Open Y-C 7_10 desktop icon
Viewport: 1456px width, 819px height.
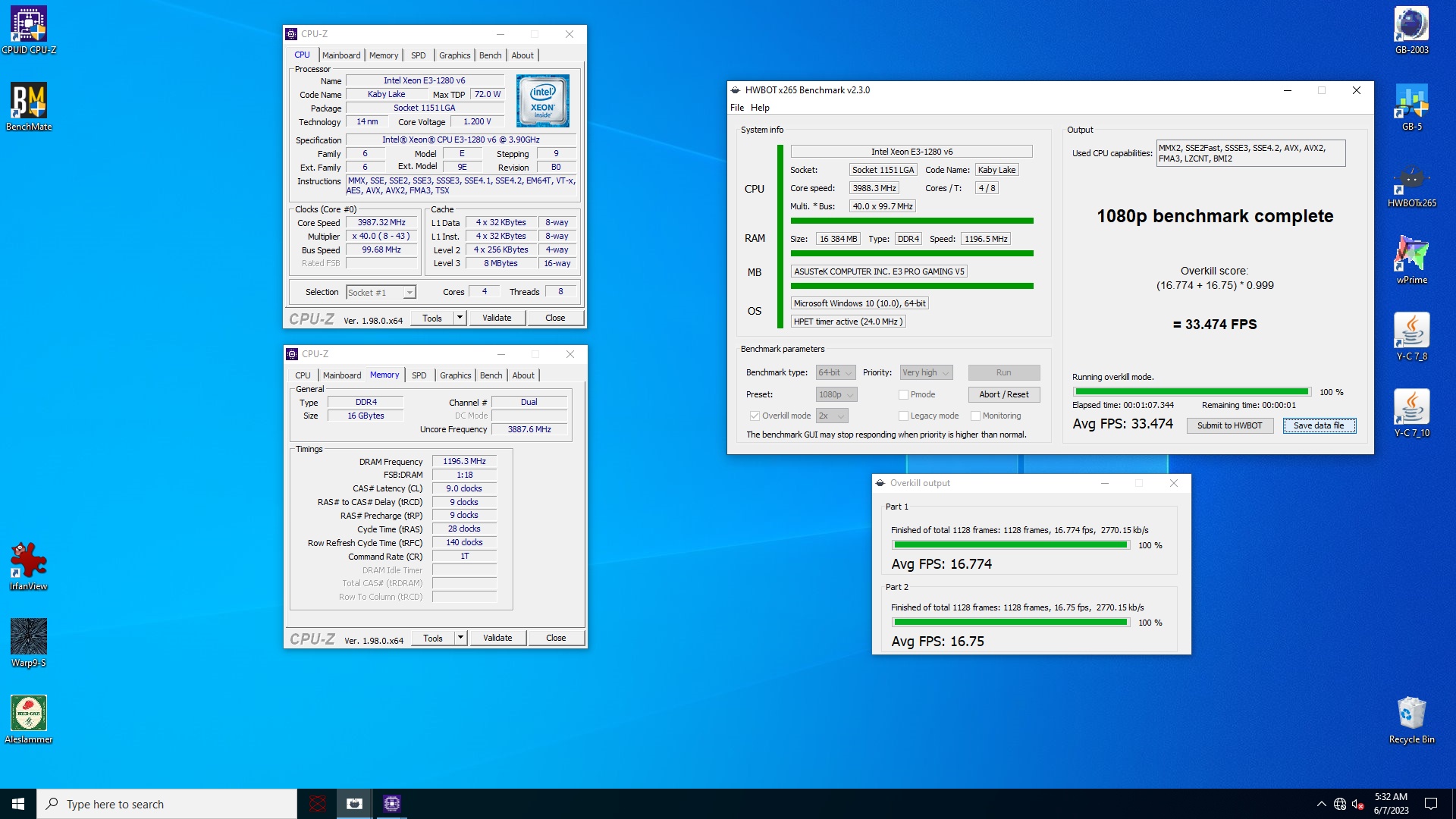coord(1411,413)
